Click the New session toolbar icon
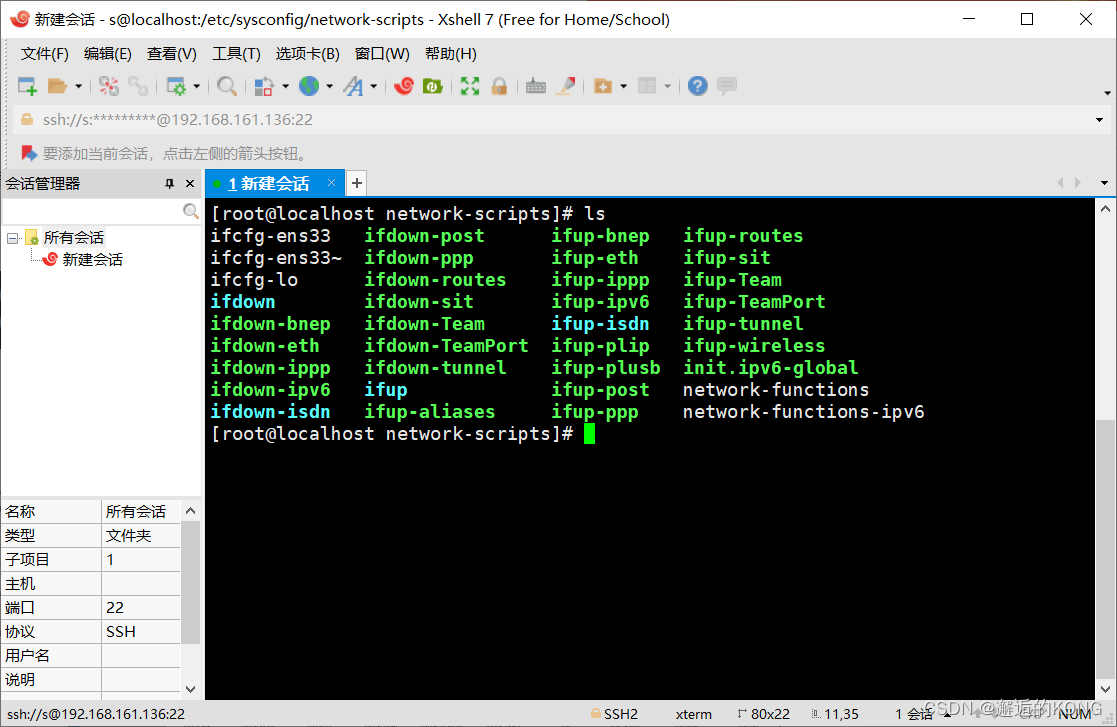1117x727 pixels. [x=27, y=86]
